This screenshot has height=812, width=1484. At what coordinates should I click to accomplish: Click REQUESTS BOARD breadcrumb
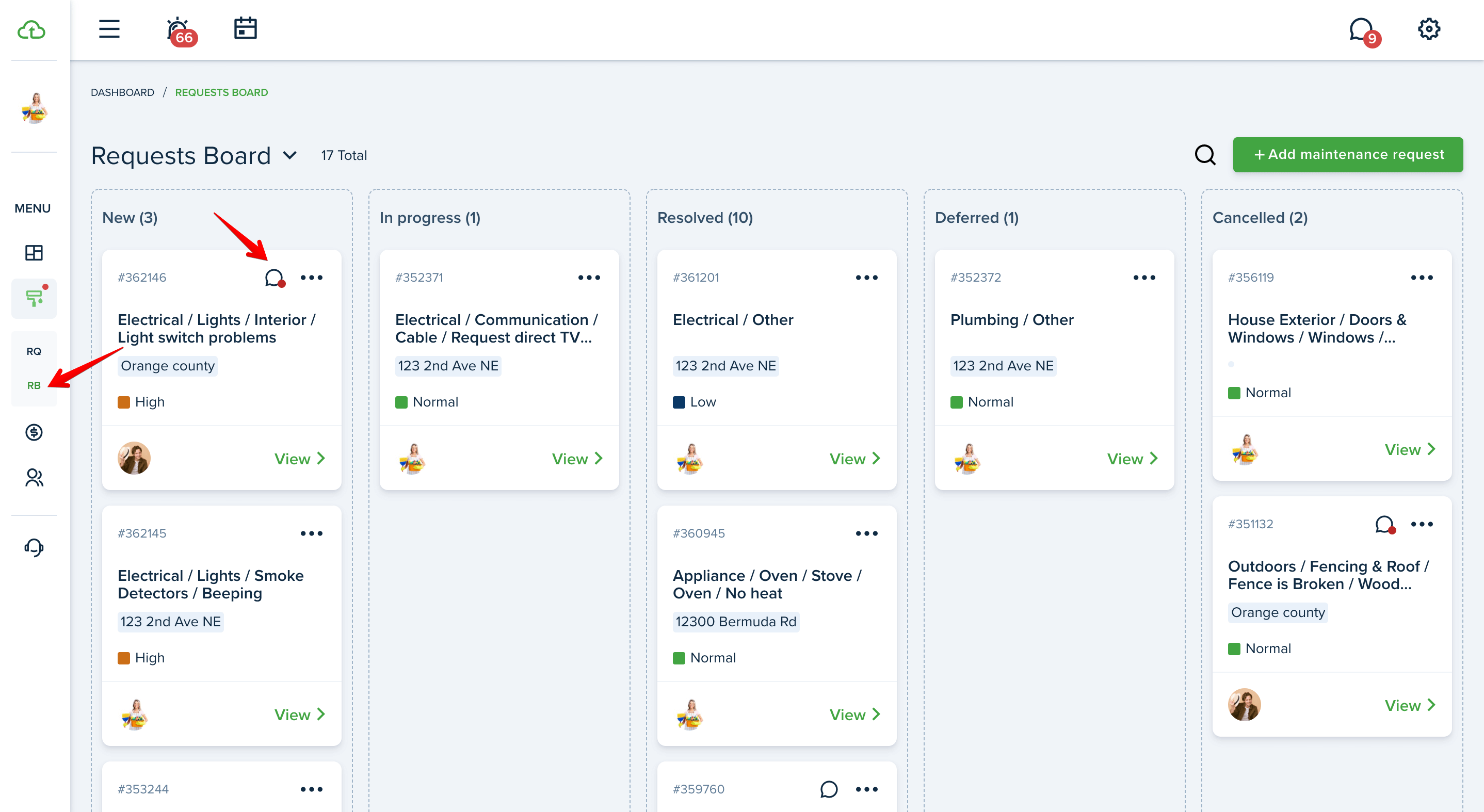(221, 92)
